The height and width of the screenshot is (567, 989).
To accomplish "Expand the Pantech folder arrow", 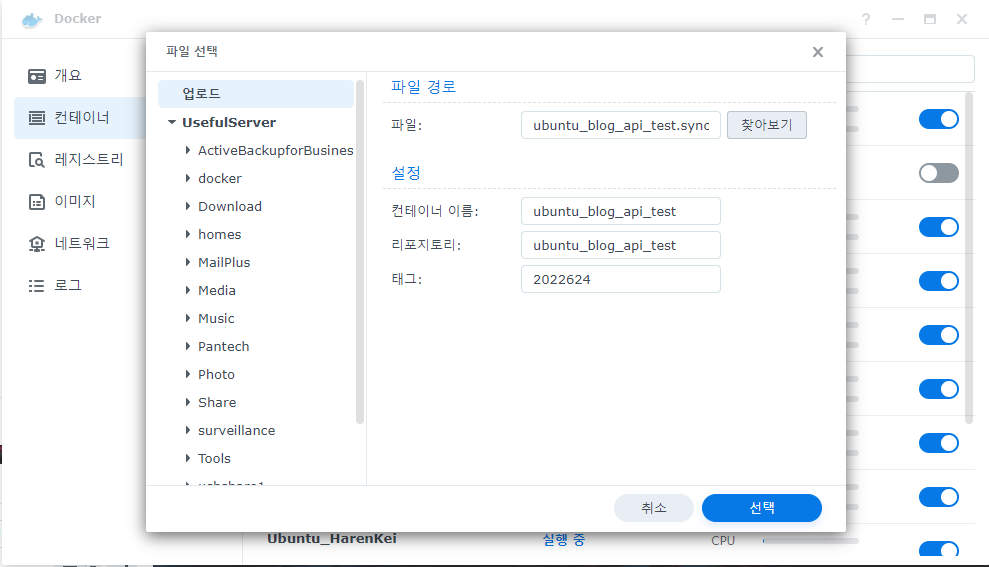I will pyautogui.click(x=187, y=346).
